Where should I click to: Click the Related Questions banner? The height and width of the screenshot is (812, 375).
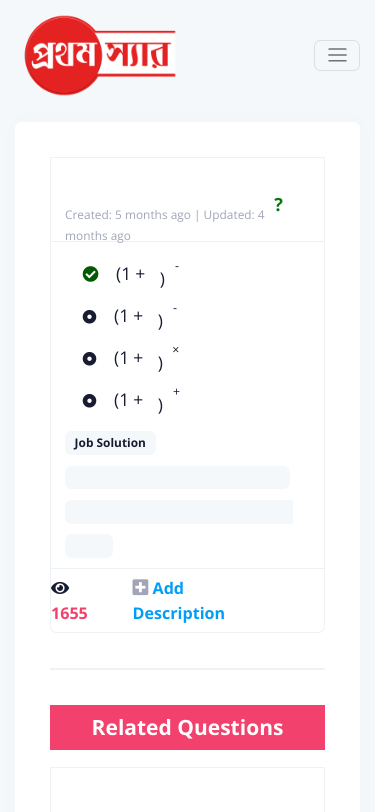point(188,727)
